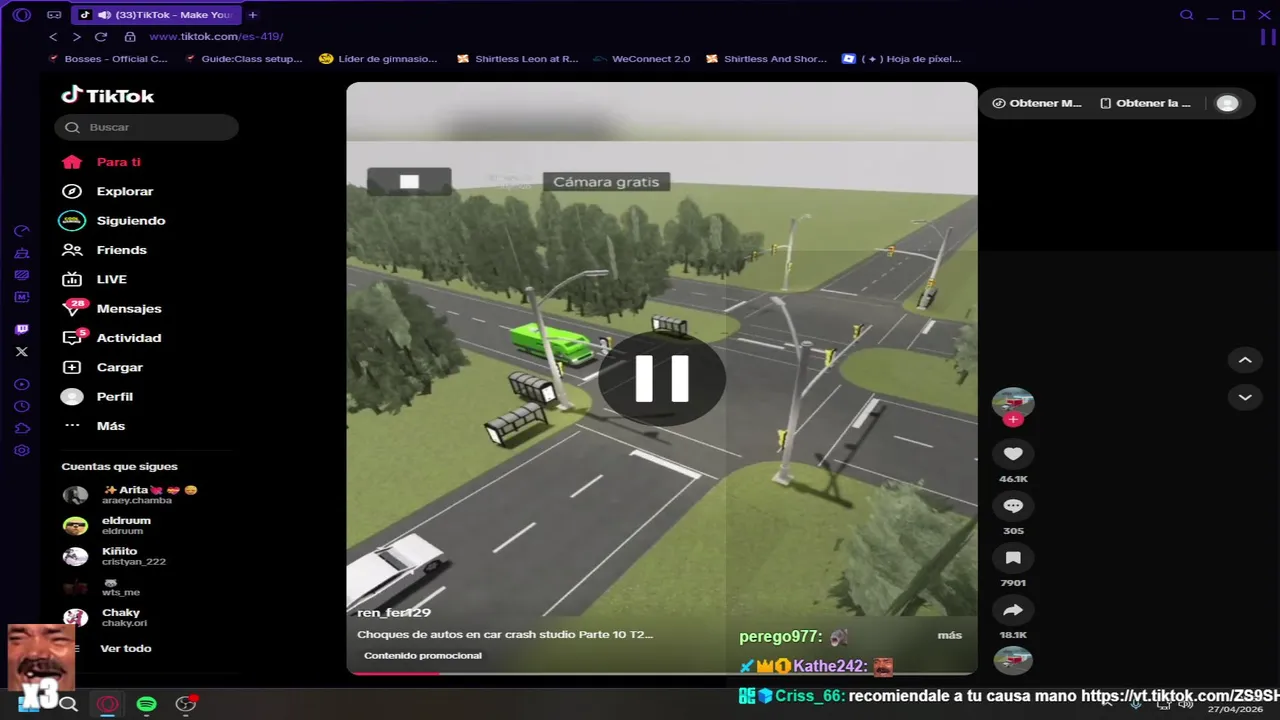Click the Contenido promocional label

pos(422,656)
